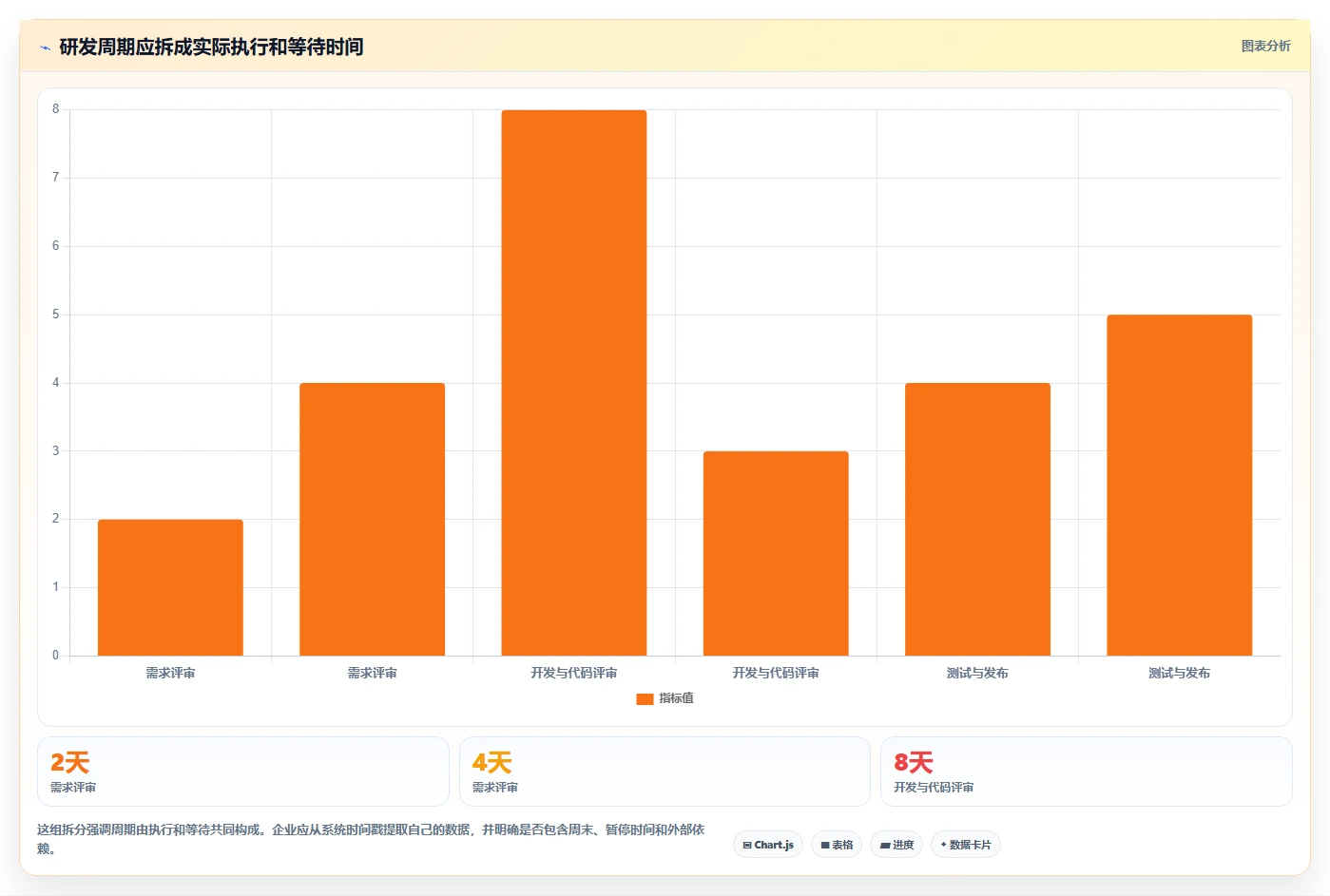
Task: Click the description paragraph starting 这组拆分强调周期
Action: click(x=371, y=839)
